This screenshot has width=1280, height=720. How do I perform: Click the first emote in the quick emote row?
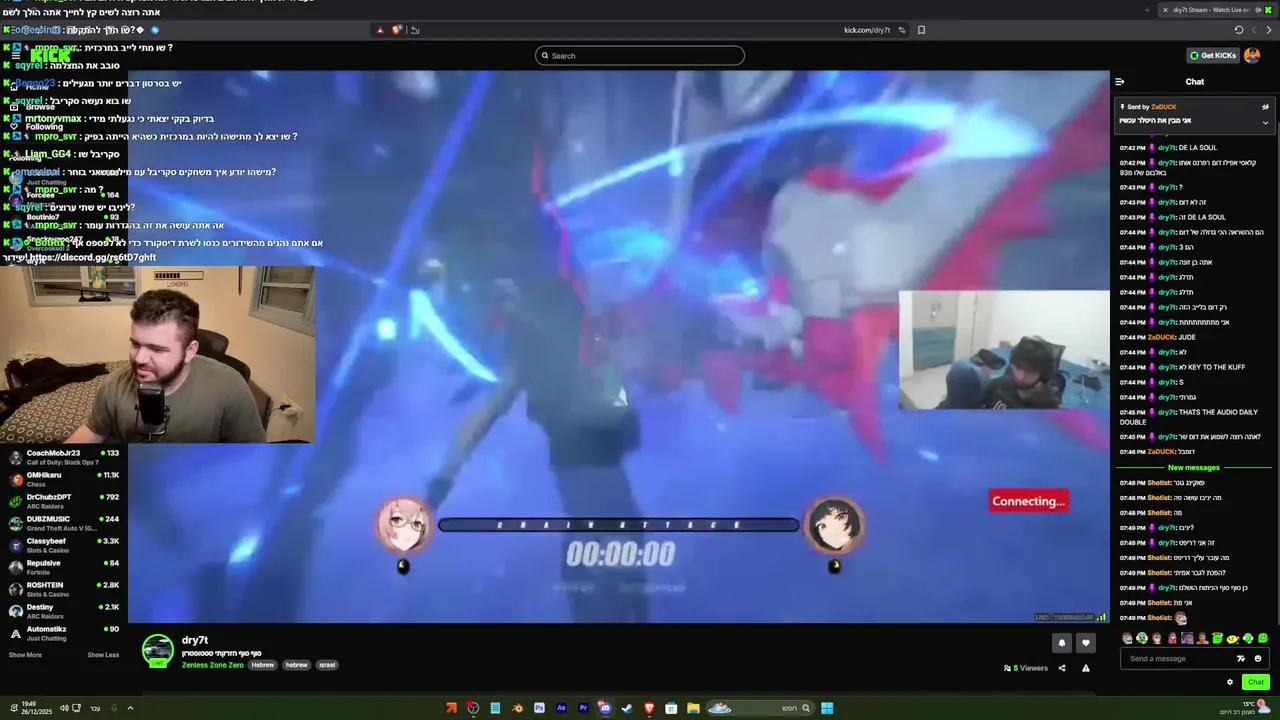coord(1128,638)
